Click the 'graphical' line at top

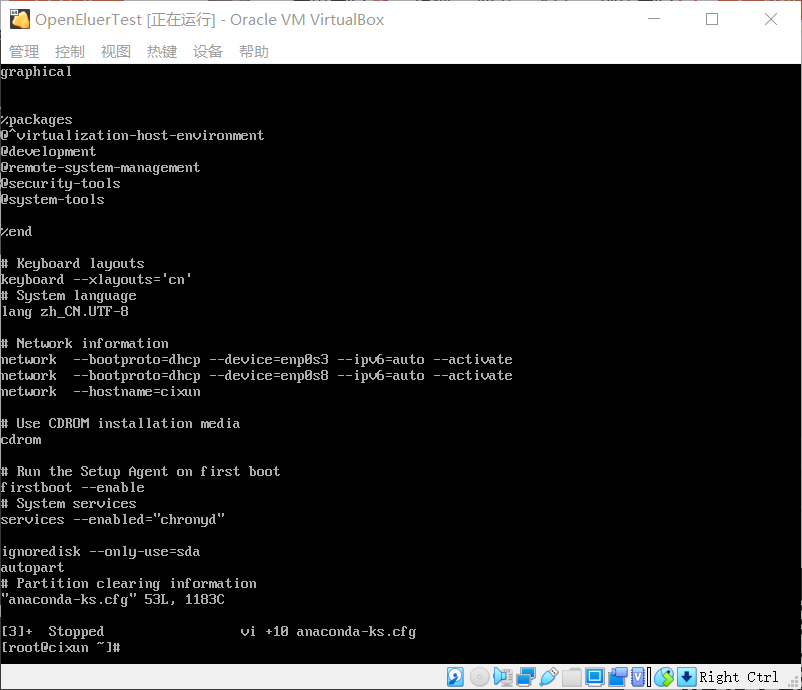36,72
